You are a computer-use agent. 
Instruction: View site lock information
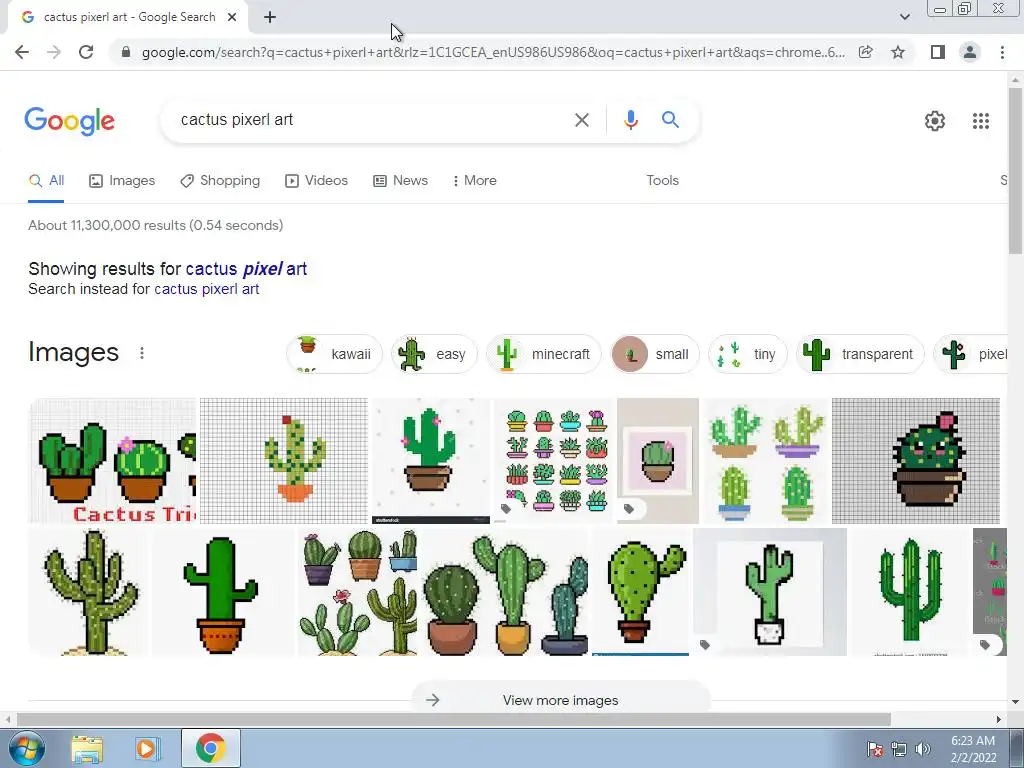126,52
